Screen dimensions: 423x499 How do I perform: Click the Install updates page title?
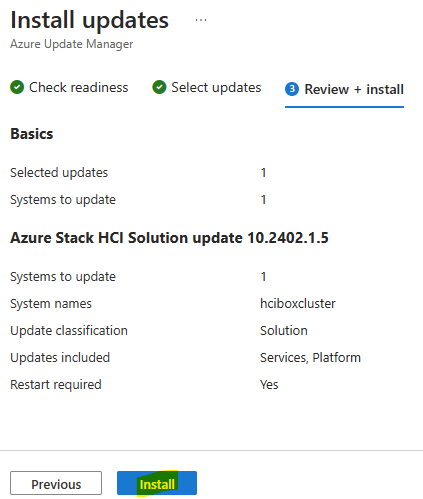pyautogui.click(x=90, y=20)
